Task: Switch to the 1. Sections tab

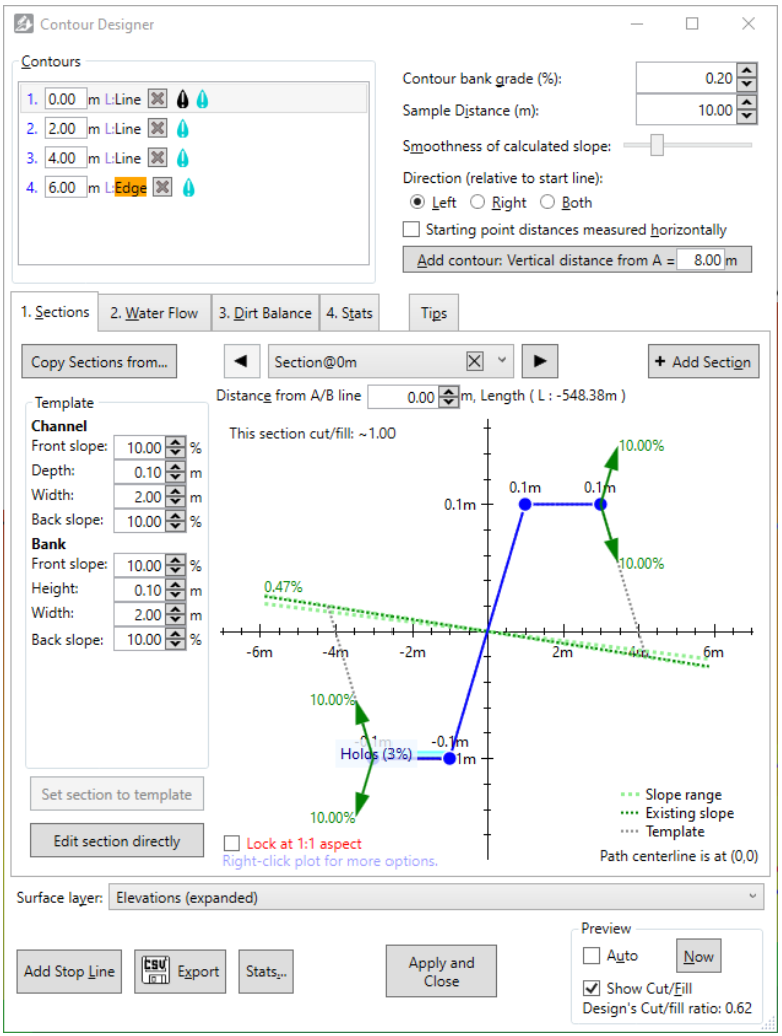Action: pyautogui.click(x=55, y=312)
